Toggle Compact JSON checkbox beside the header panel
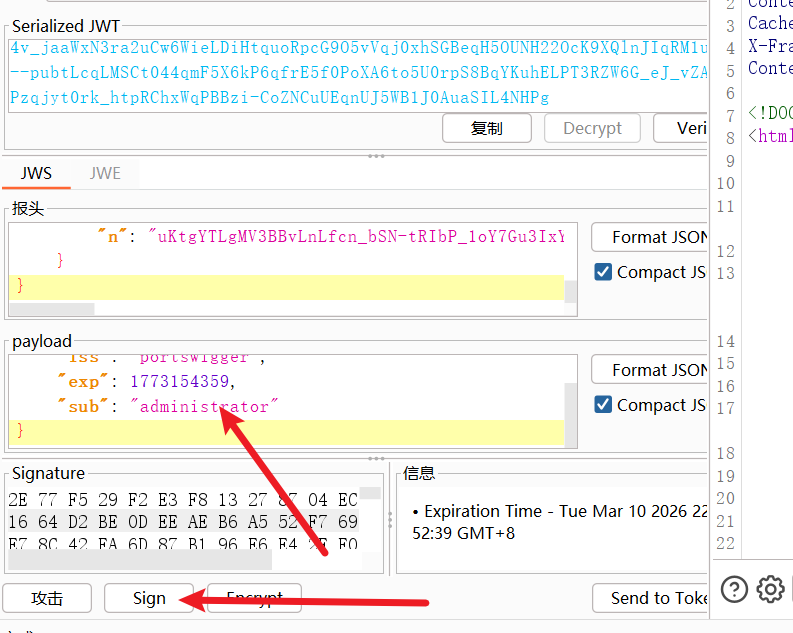This screenshot has width=793, height=633. pyautogui.click(x=603, y=272)
